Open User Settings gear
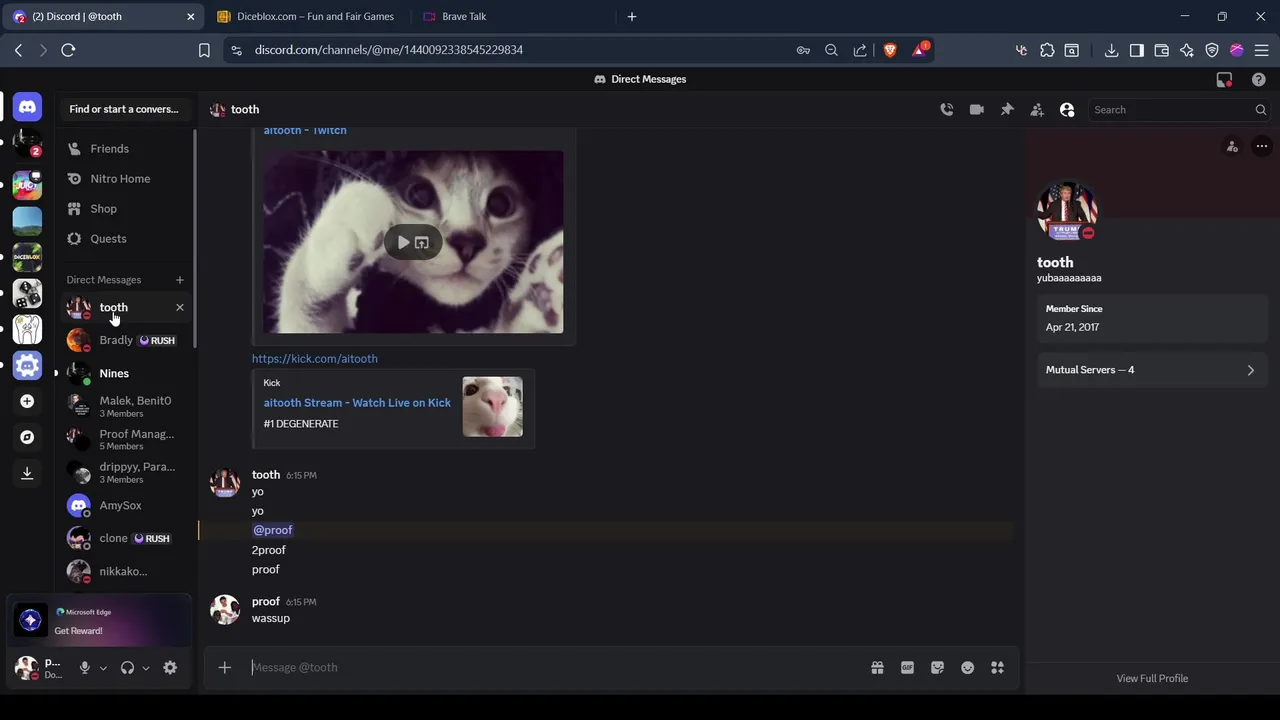This screenshot has height=720, width=1280. pos(170,668)
